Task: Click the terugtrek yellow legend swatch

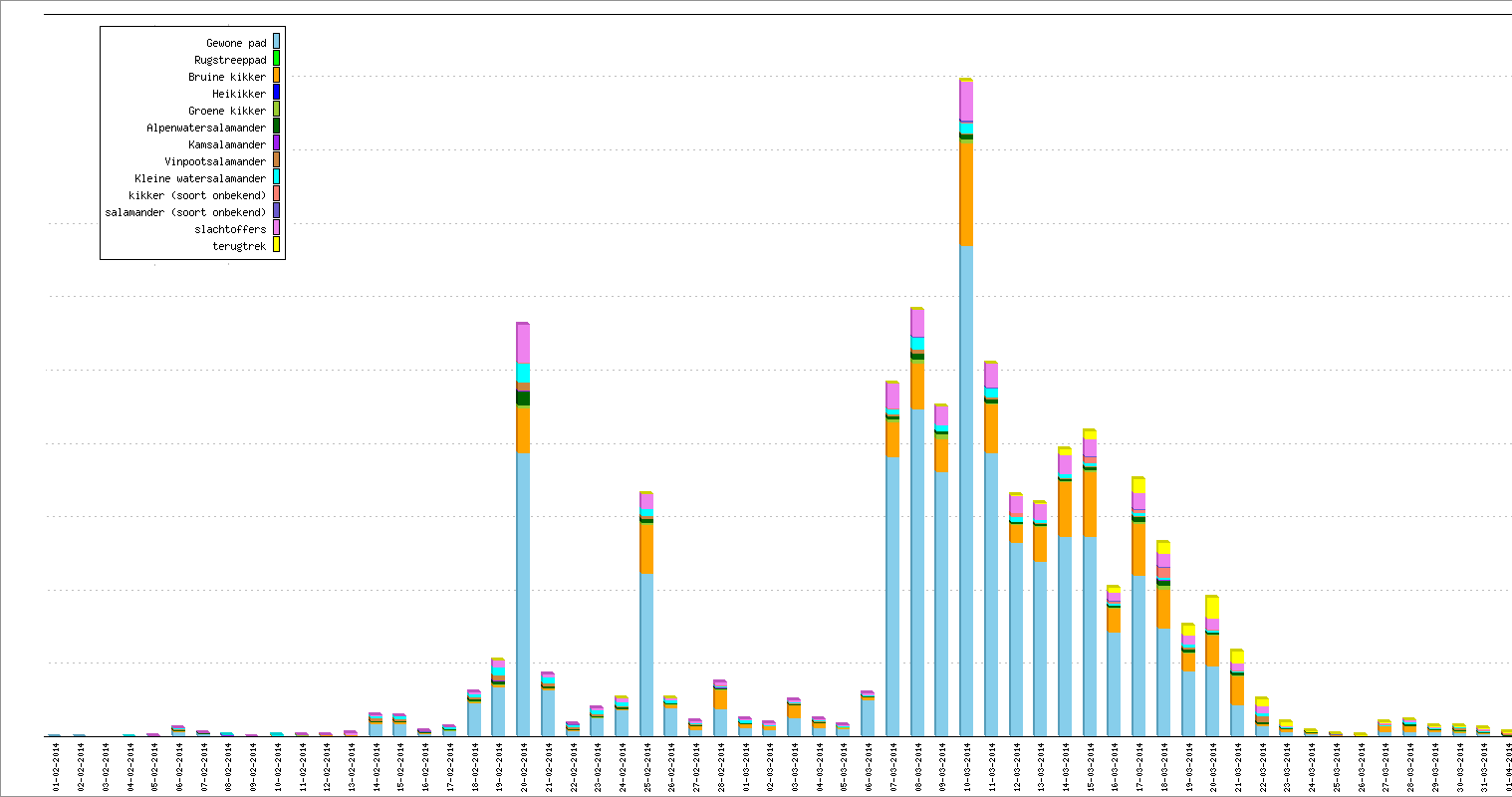Action: 276,245
